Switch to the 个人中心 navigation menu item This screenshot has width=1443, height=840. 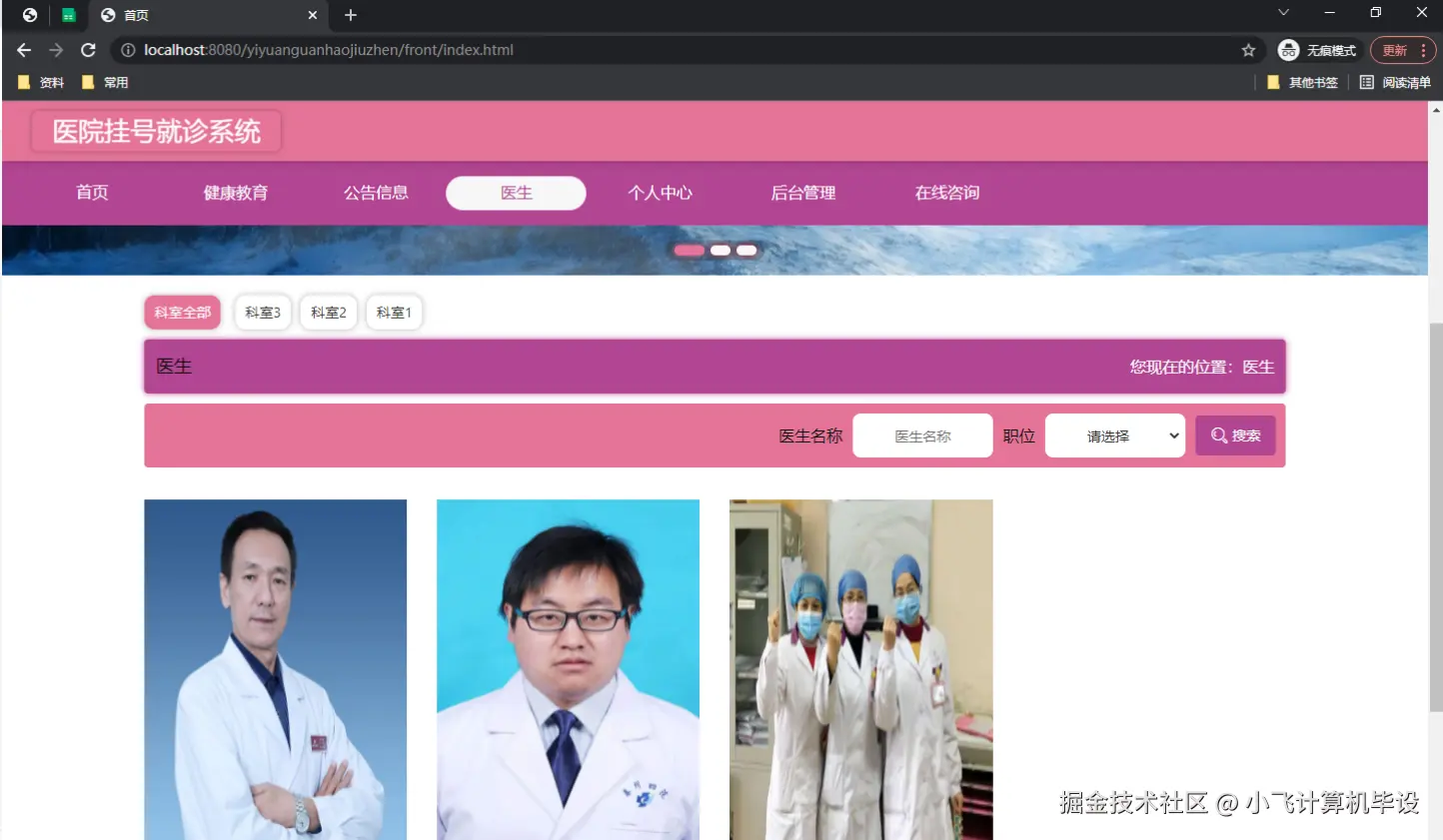tap(661, 193)
